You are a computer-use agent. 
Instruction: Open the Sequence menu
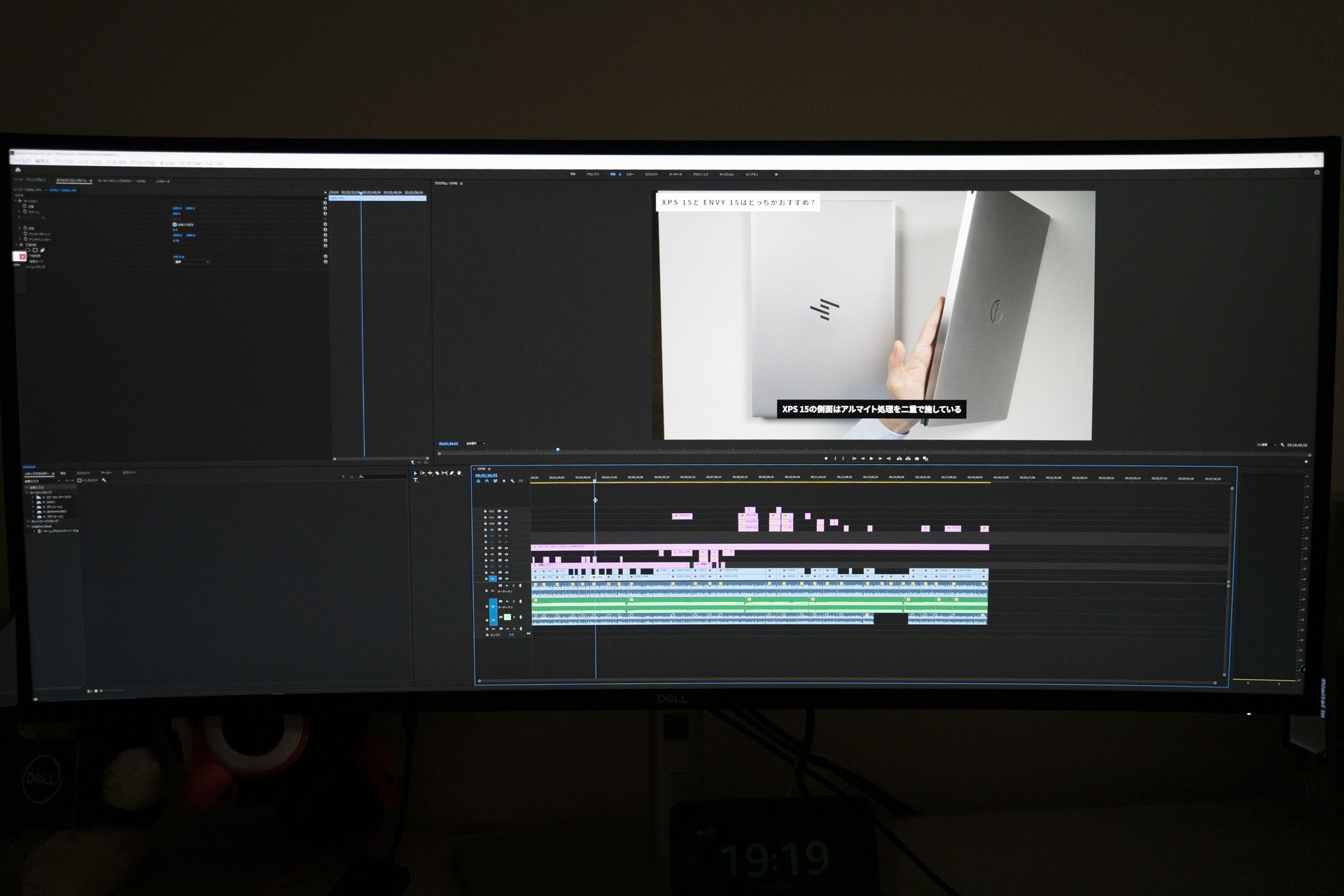(90, 162)
